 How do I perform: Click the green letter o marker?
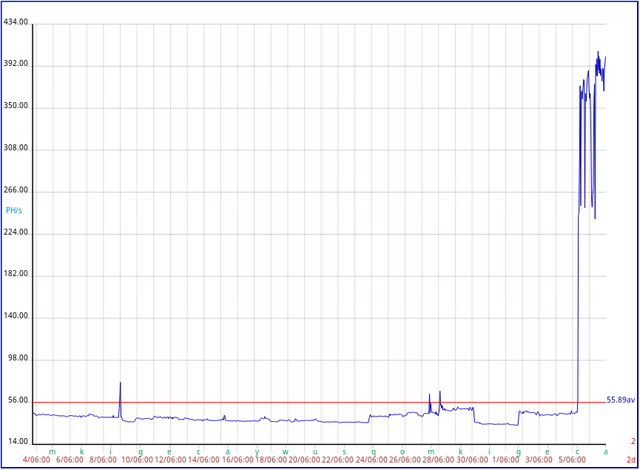tap(402, 452)
